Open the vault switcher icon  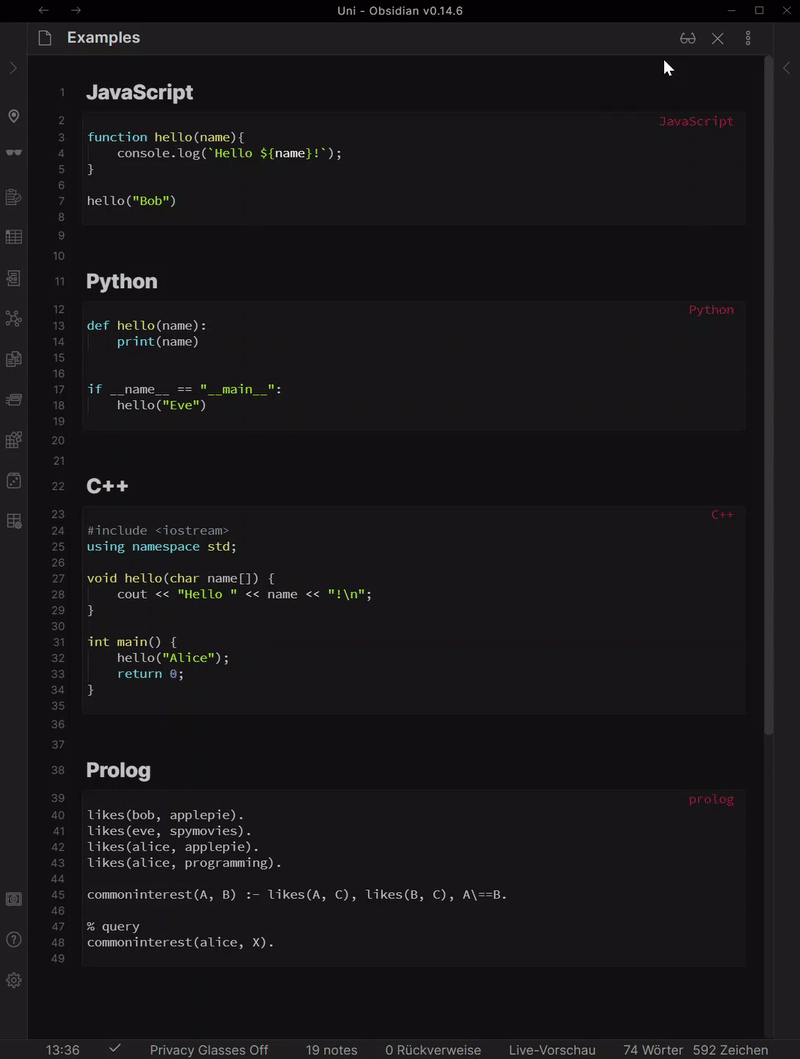pos(14,899)
